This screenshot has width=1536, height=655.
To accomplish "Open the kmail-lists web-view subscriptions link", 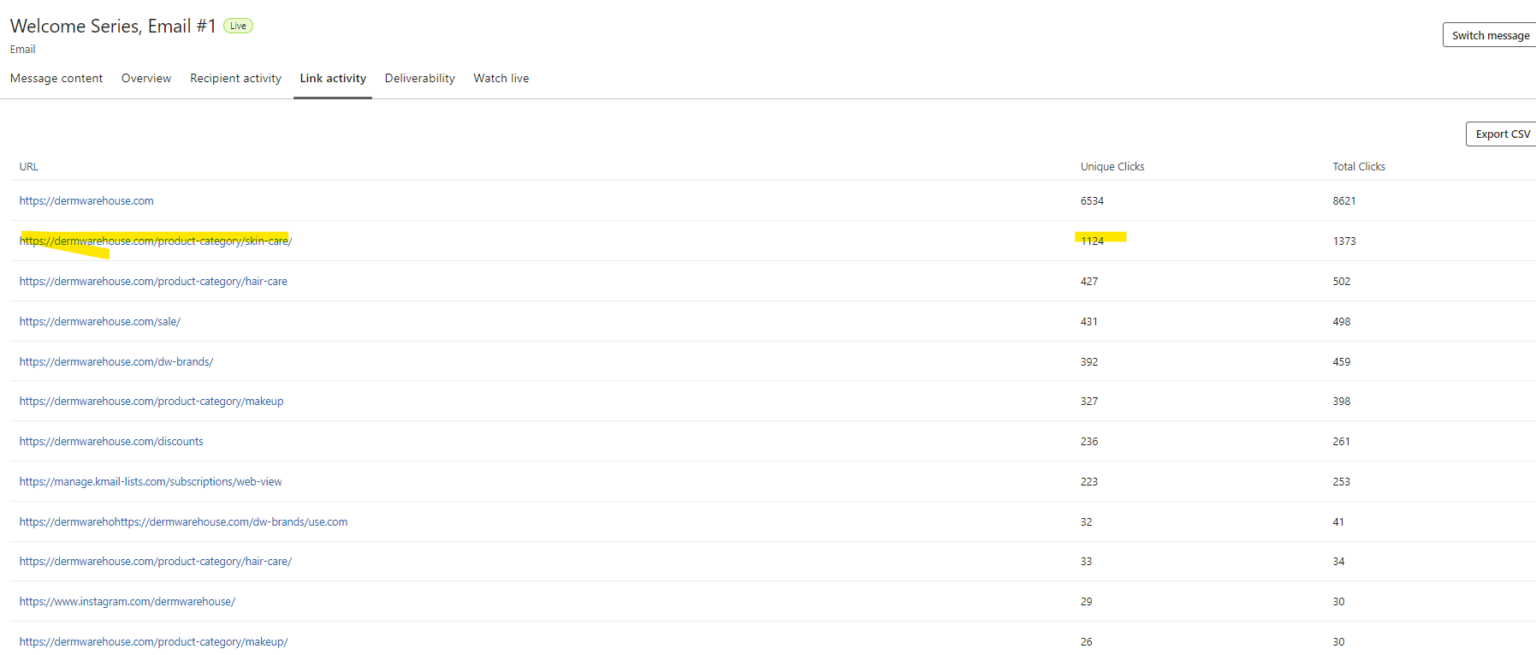I will [150, 481].
